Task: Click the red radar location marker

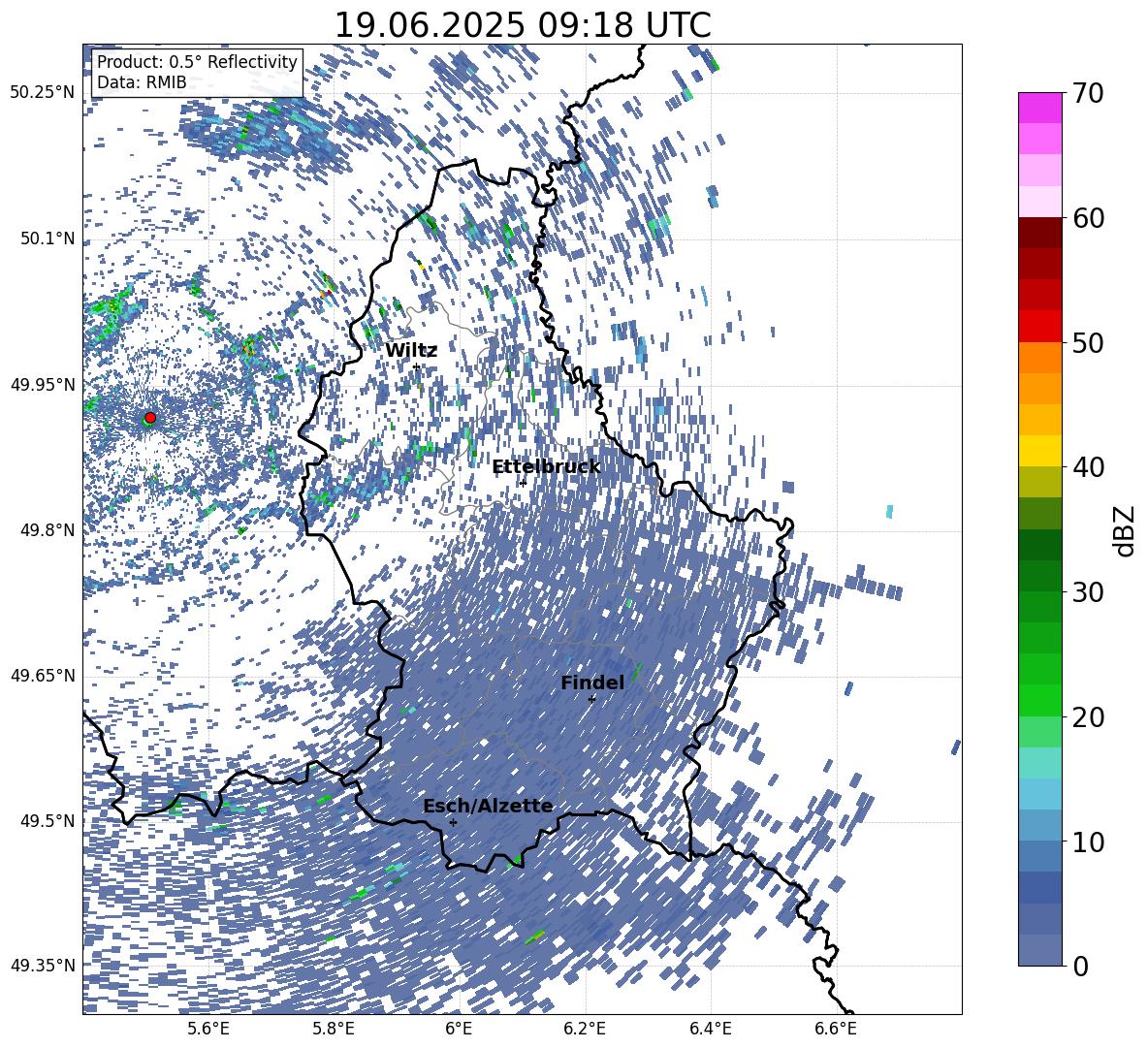Action: [x=150, y=417]
